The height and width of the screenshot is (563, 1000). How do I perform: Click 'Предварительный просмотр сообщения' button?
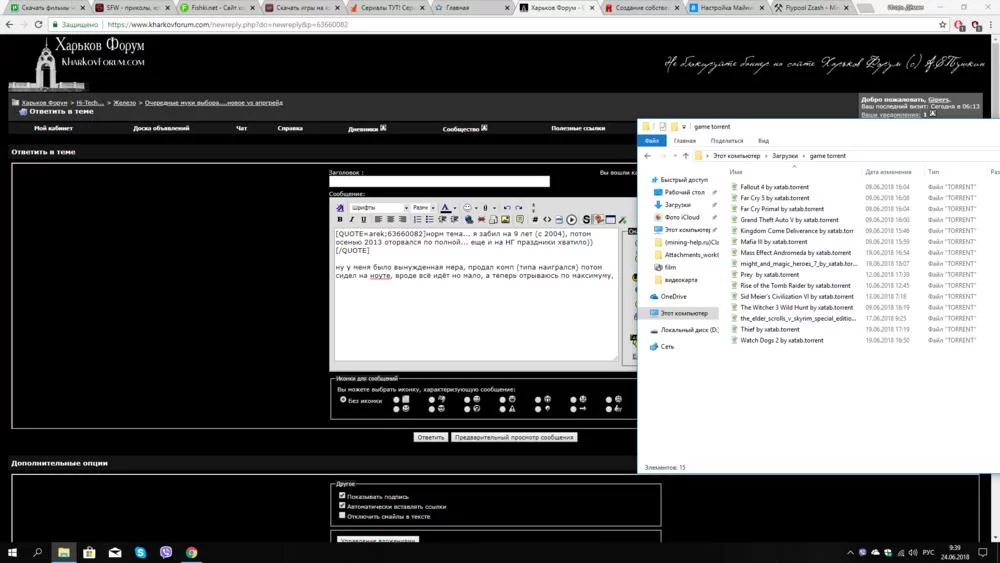coord(514,437)
